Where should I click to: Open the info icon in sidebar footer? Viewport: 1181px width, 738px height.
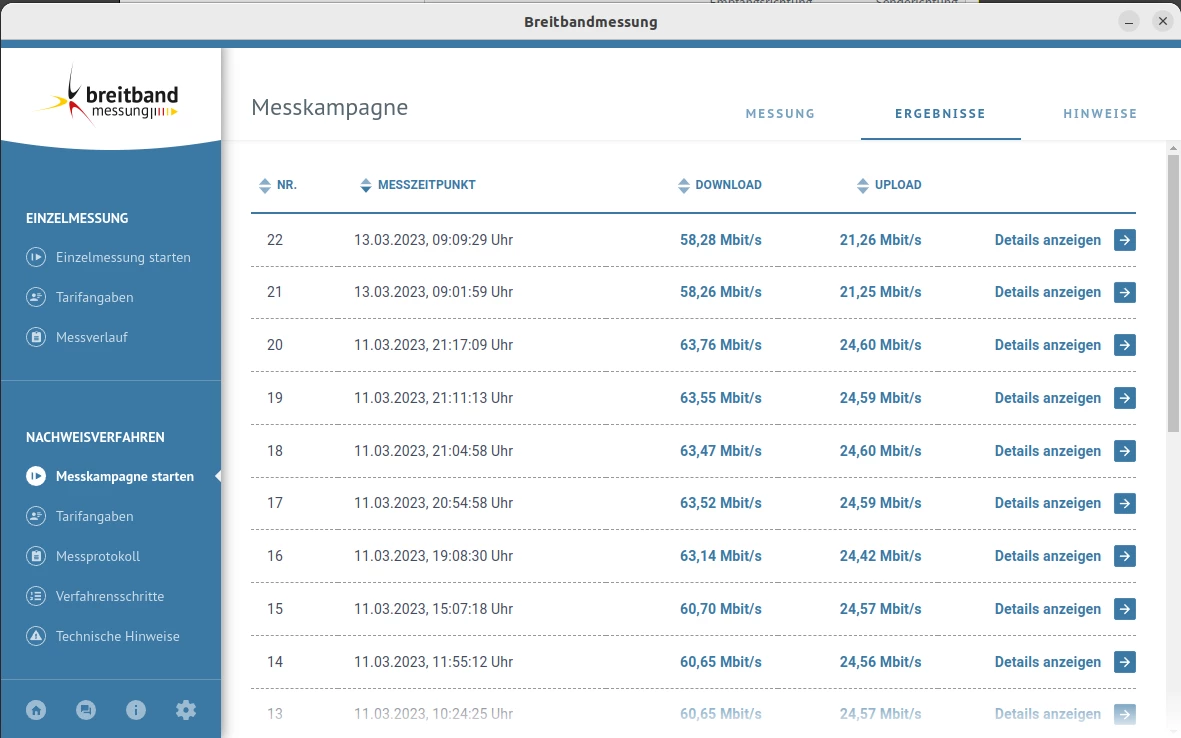click(x=136, y=709)
